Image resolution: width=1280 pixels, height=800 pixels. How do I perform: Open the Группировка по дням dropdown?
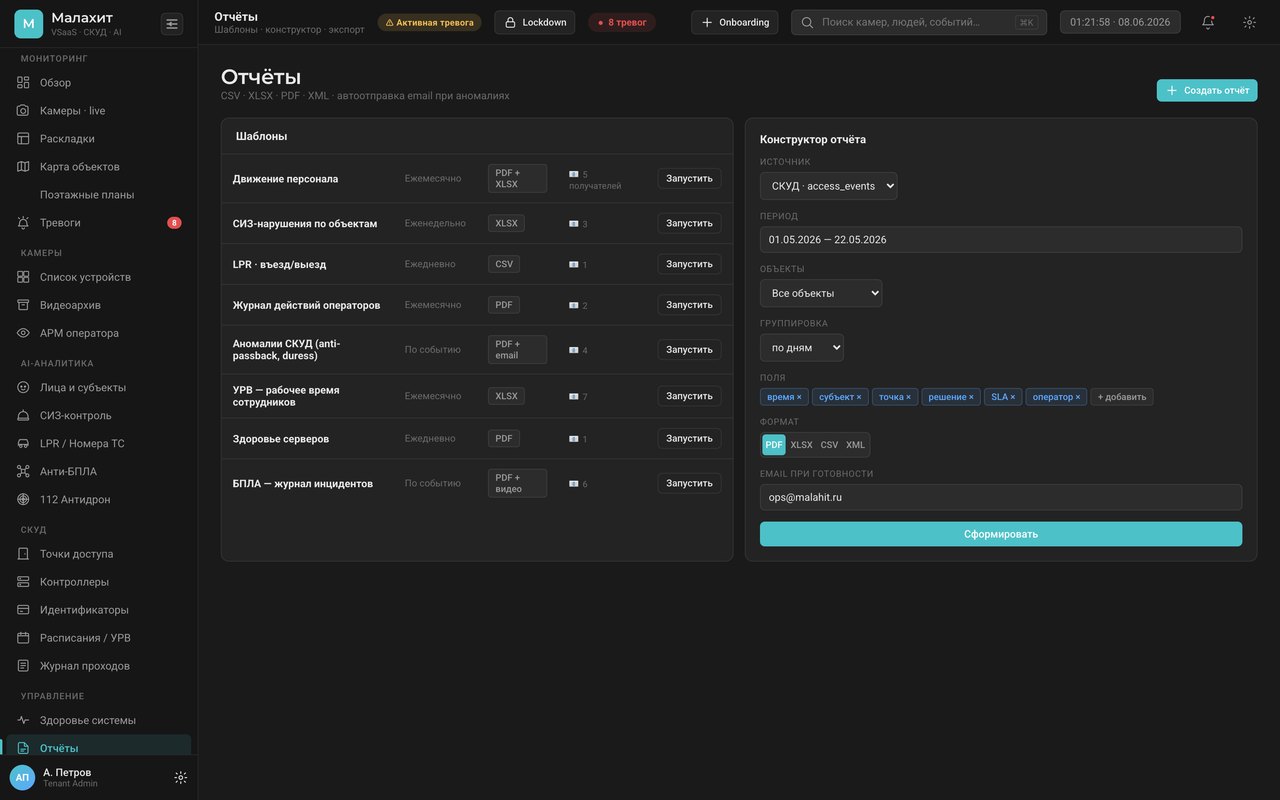coord(802,348)
